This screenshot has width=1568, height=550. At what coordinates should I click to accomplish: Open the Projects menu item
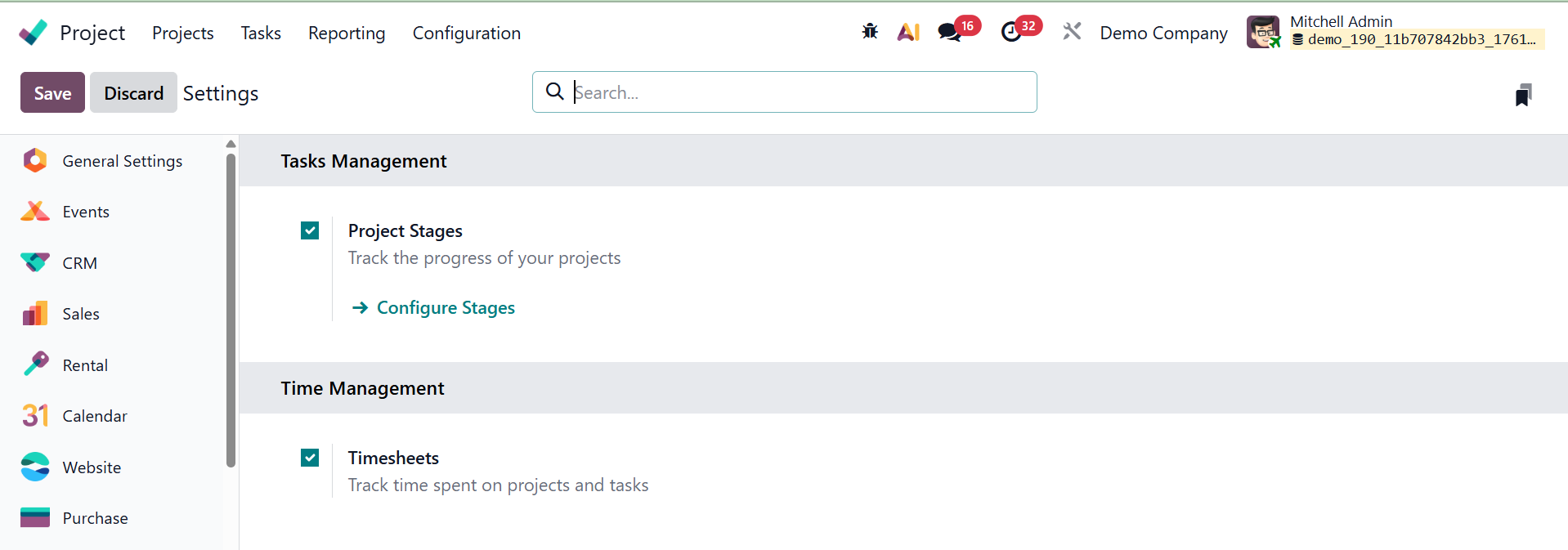183,33
